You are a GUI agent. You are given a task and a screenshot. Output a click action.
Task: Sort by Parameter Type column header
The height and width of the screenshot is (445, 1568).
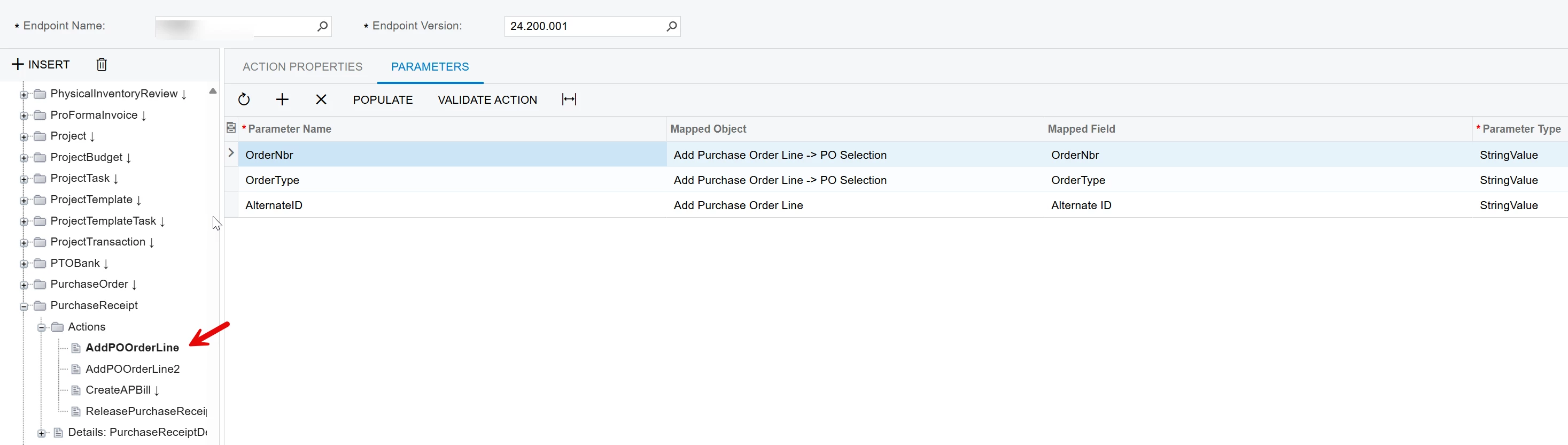tap(1520, 129)
